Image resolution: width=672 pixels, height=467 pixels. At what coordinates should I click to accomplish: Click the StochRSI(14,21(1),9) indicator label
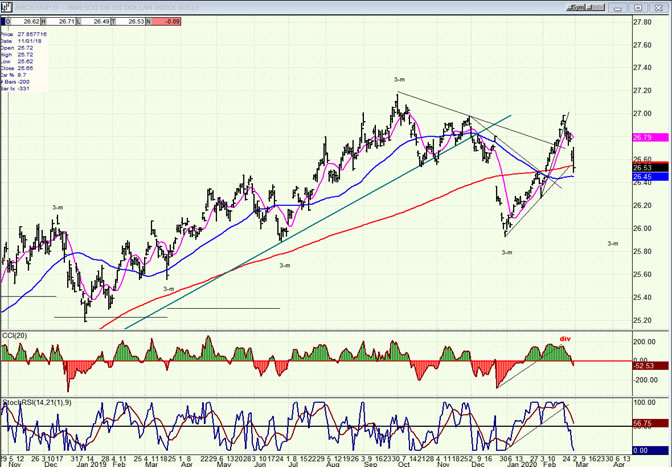pos(32,402)
